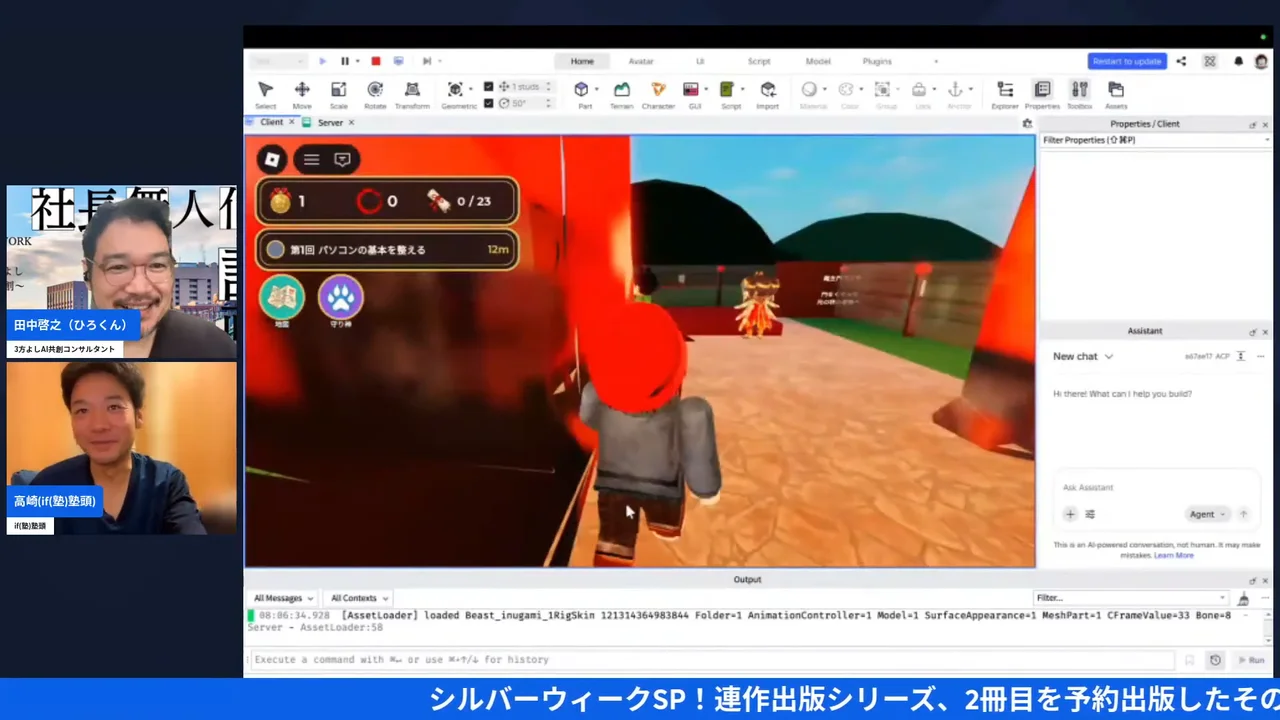Click the Roblox menu icon in game
Image resolution: width=1280 pixels, height=720 pixels.
[272, 159]
